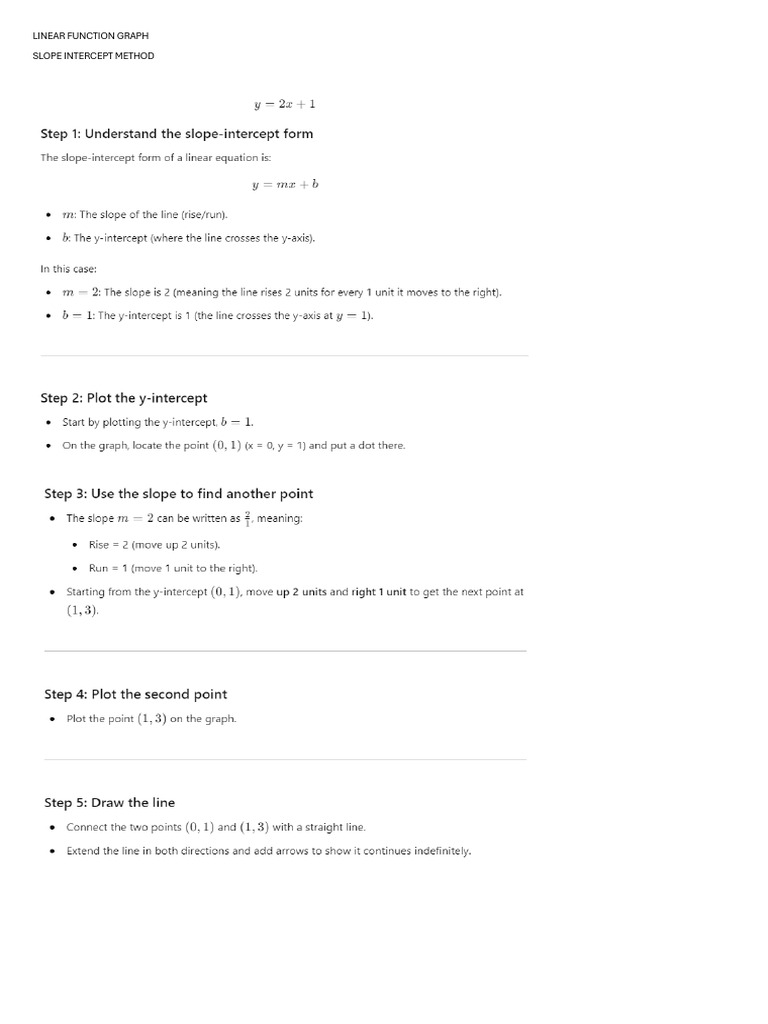This screenshot has height=1024, width=768.
Task: Click the bullet stating the slope is 2
Action: [x=282, y=292]
